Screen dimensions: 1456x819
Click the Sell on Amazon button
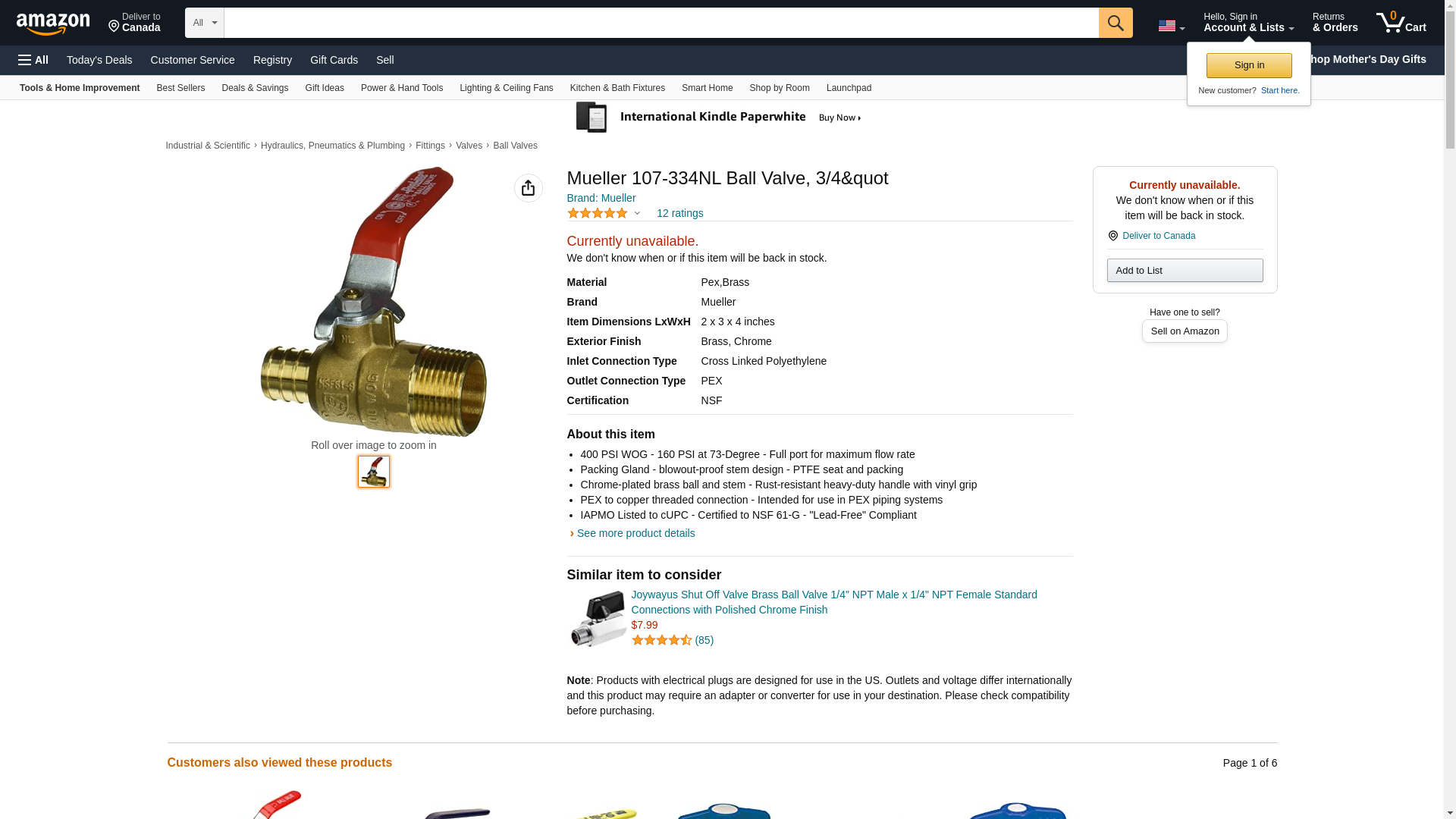(x=1185, y=331)
